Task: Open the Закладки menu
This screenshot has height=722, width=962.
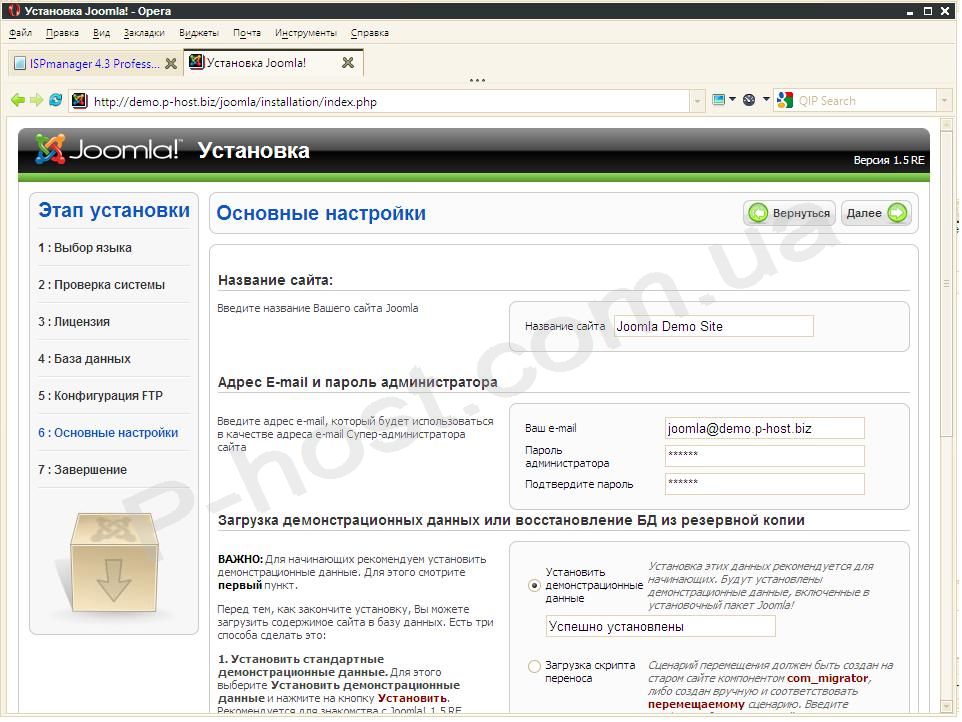Action: point(144,33)
